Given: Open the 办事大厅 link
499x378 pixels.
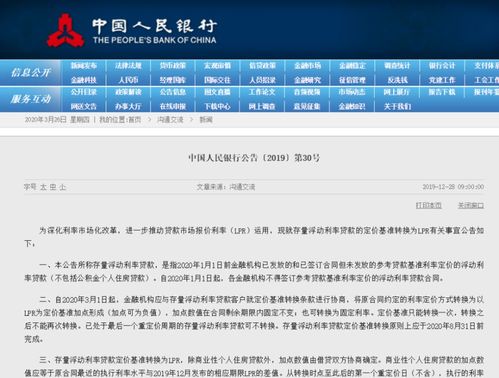Looking at the screenshot, I should tap(128, 106).
